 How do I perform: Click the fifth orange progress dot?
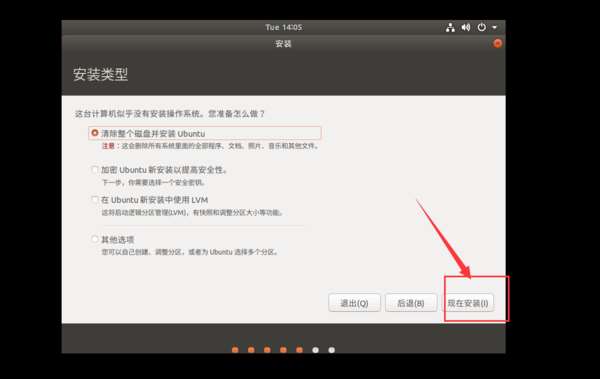(299, 350)
